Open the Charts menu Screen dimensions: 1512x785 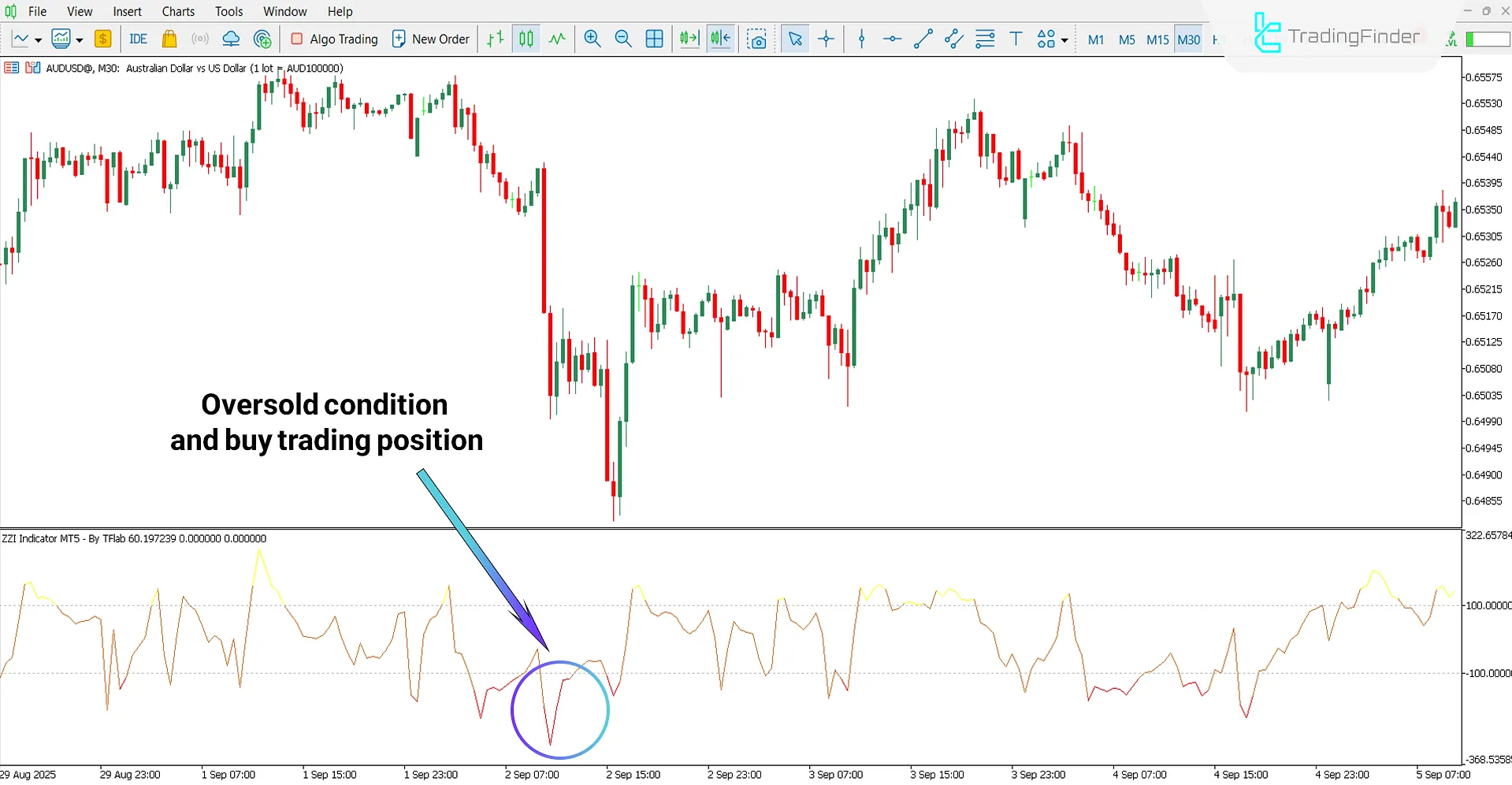click(177, 11)
